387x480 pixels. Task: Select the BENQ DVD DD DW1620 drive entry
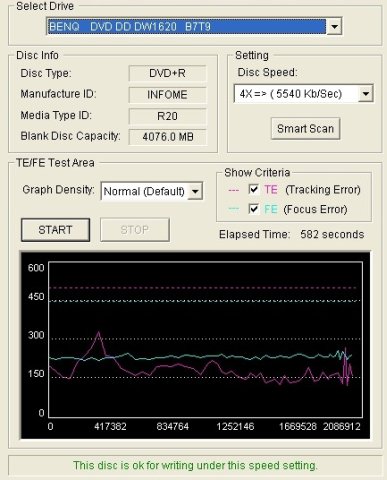tap(187, 26)
